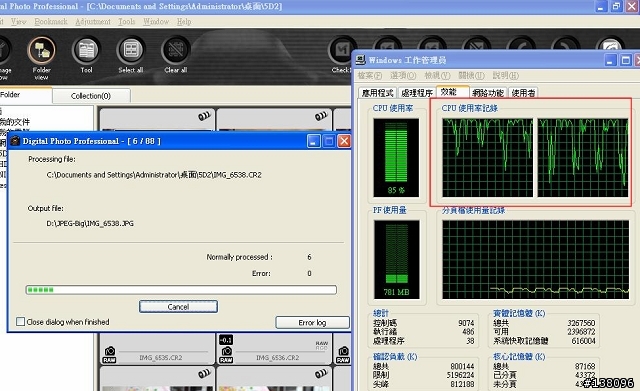Screen dimensions: 640x391
Task: Minimize the Windows Task Manager window
Action: click(611, 60)
